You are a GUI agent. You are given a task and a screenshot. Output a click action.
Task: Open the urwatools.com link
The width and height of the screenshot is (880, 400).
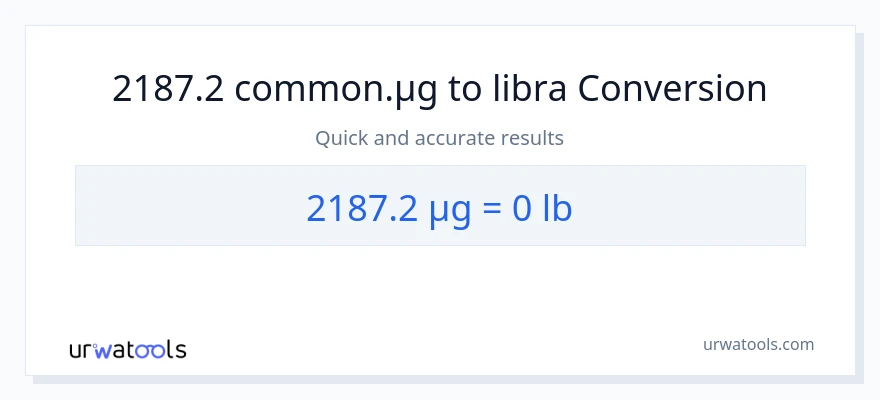pyautogui.click(x=758, y=345)
